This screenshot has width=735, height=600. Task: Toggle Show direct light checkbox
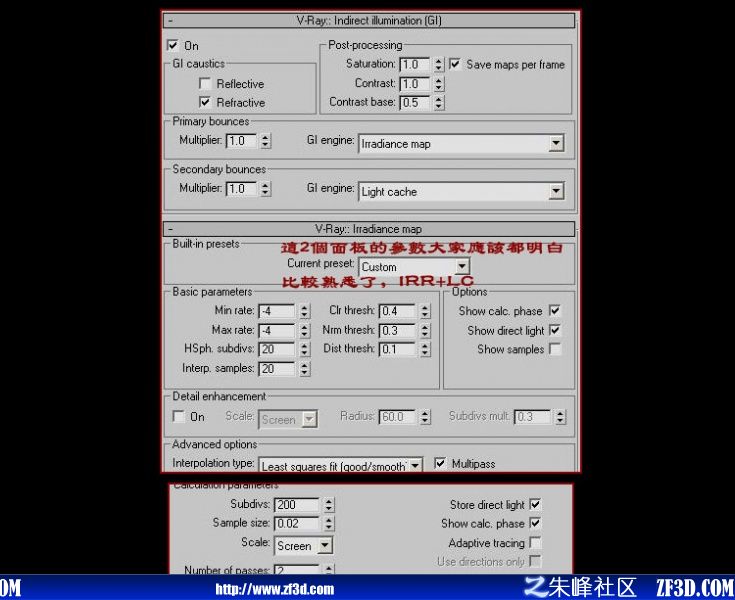[x=555, y=330]
